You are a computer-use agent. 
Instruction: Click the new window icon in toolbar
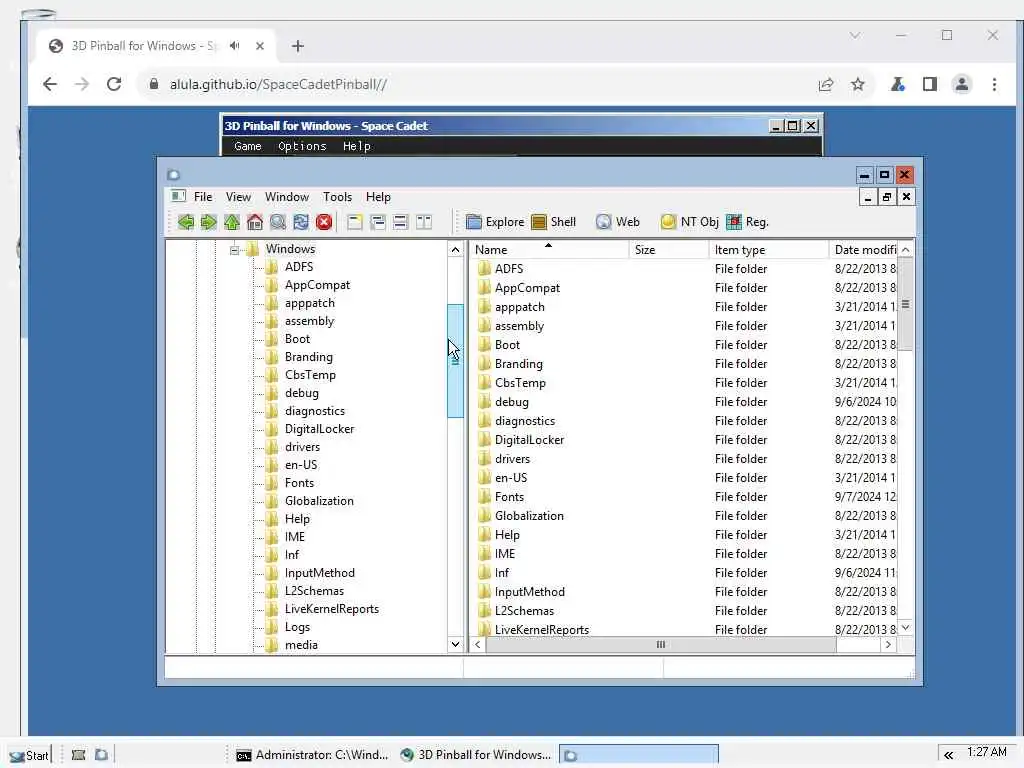pyautogui.click(x=355, y=222)
